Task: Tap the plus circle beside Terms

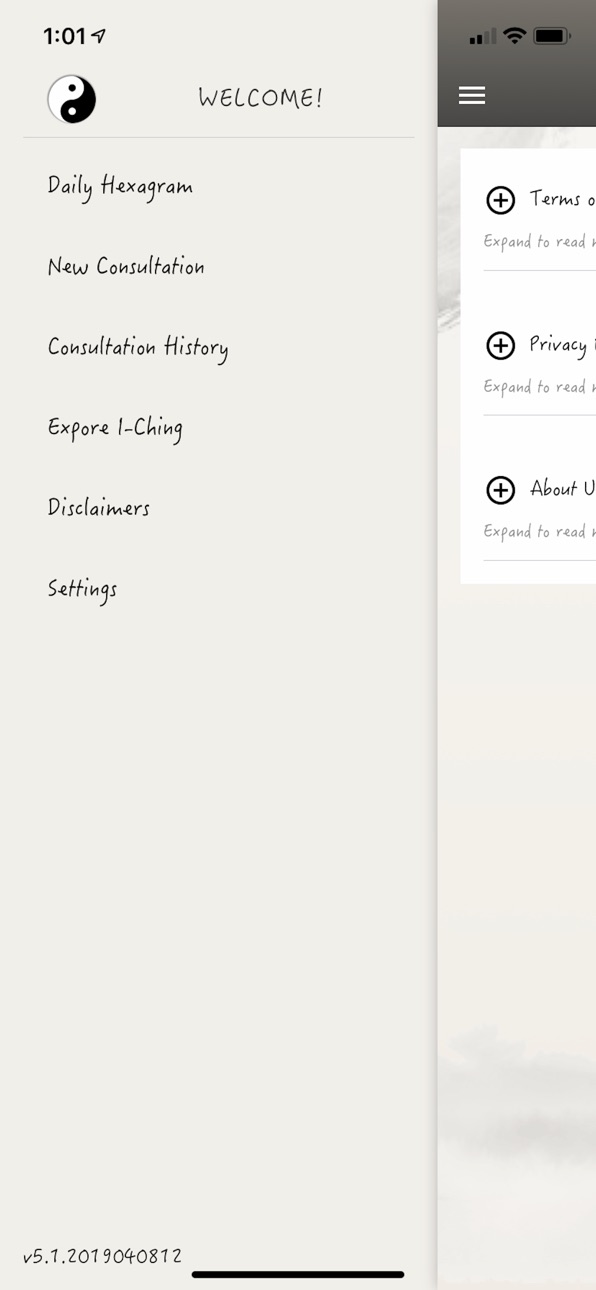Action: (500, 200)
